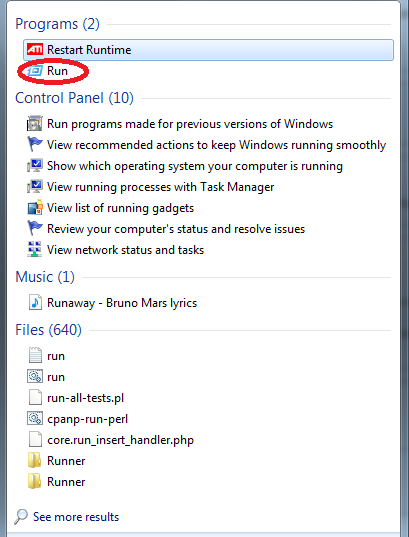Click the Programs (2) group header

point(57,24)
